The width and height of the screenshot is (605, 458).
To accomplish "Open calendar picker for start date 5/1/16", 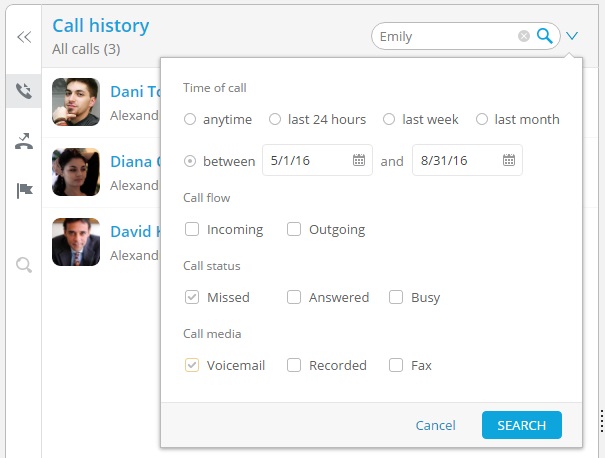I will (359, 160).
